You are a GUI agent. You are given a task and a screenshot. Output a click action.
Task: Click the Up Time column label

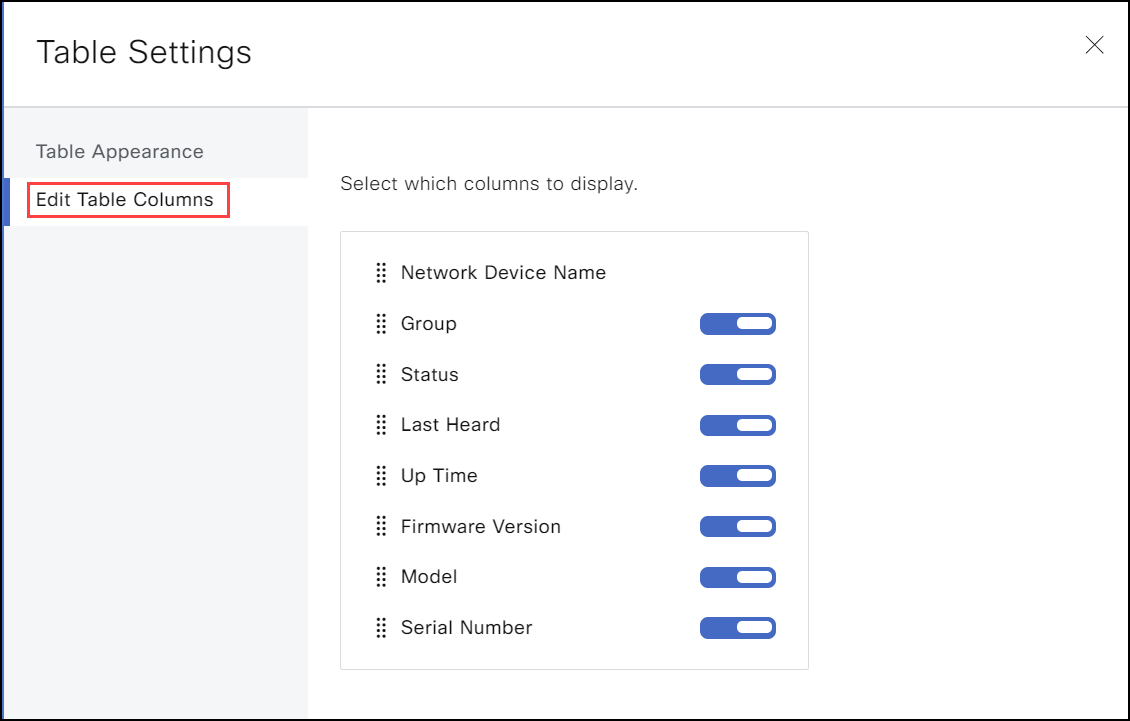click(x=439, y=476)
